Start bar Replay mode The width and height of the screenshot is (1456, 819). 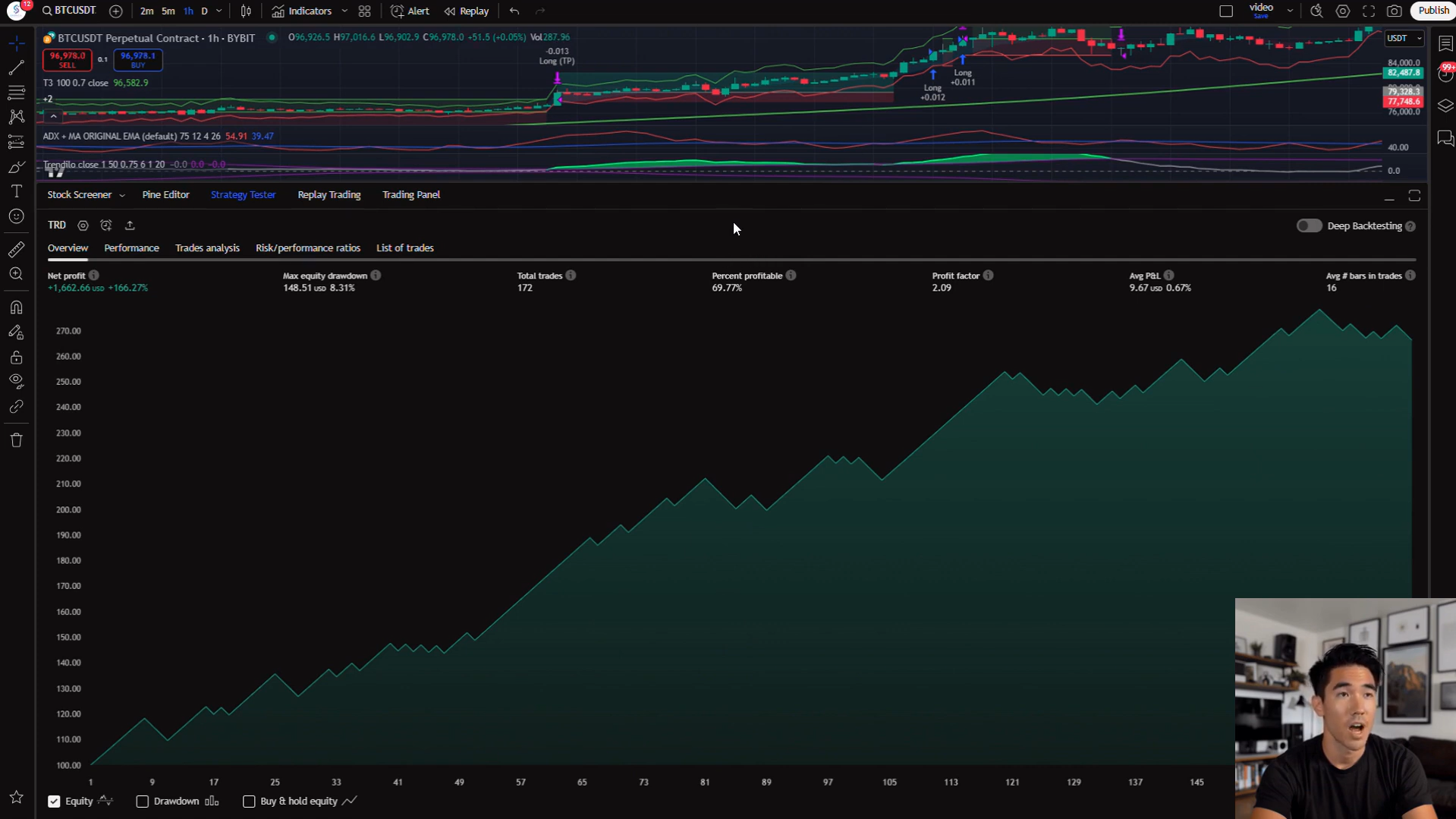pos(467,11)
